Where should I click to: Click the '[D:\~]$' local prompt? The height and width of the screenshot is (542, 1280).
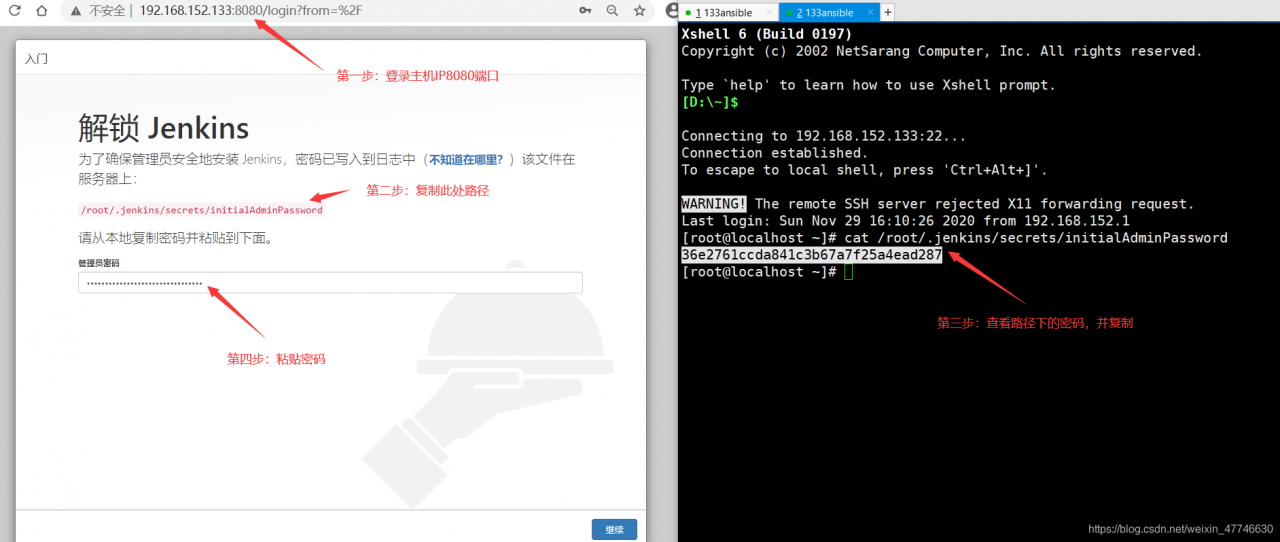pyautogui.click(x=710, y=102)
